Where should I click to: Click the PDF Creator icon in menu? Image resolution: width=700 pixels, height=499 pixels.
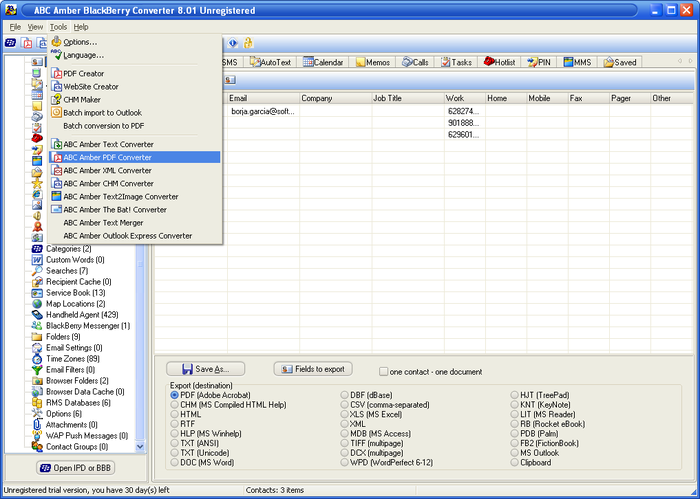56,74
